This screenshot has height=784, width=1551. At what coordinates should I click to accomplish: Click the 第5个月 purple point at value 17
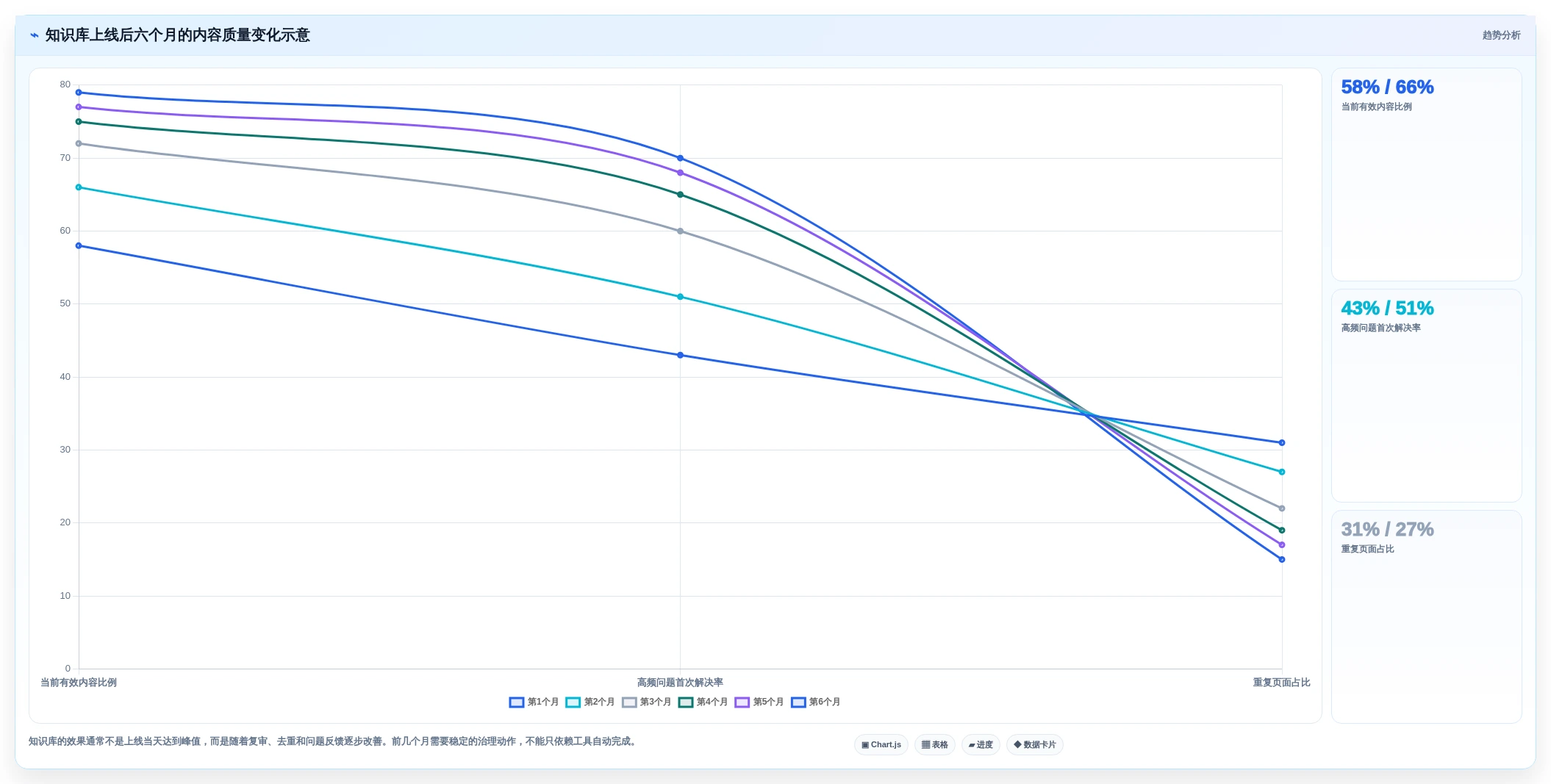[x=1282, y=545]
